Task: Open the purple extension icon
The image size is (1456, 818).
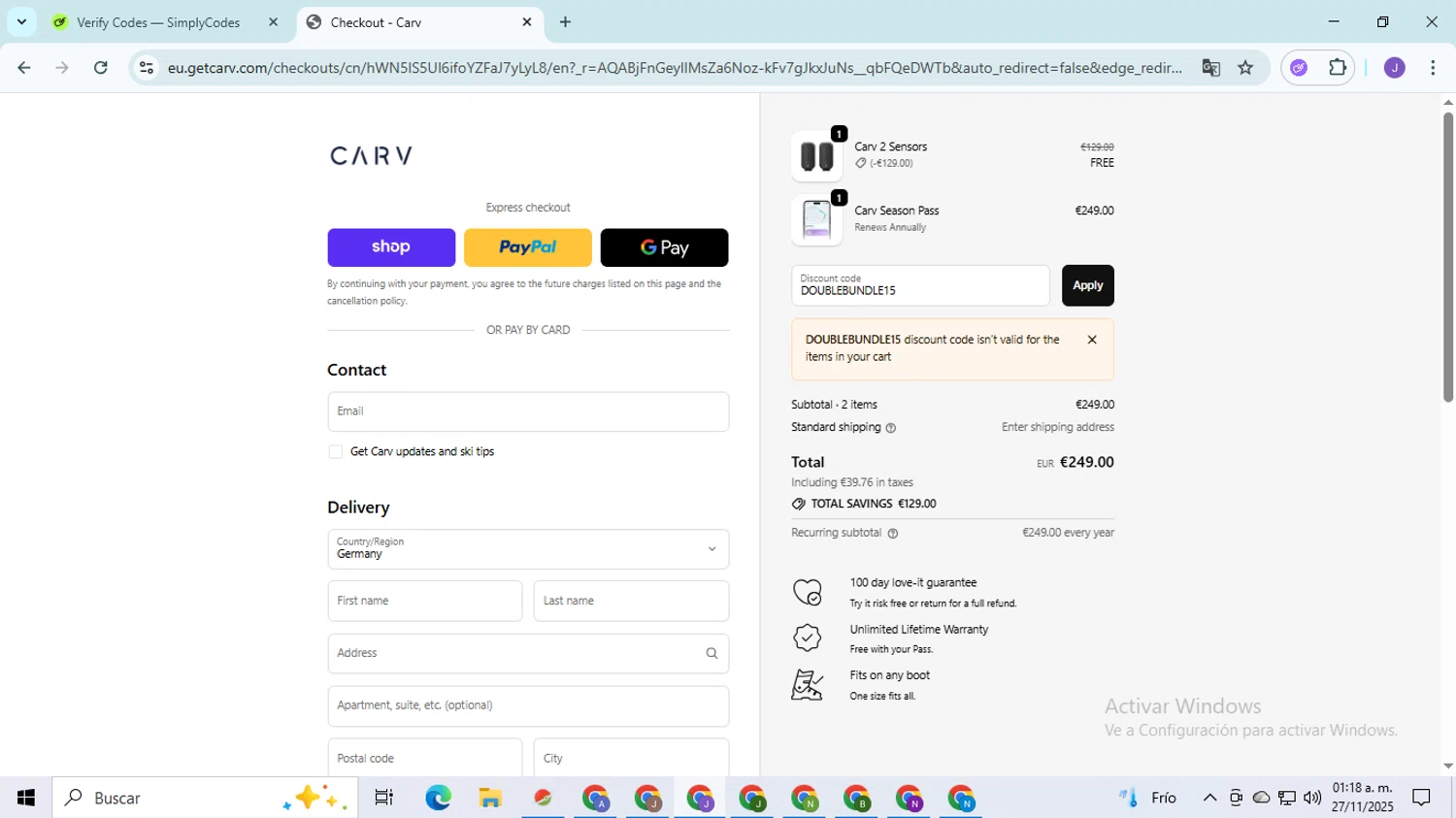Action: click(x=1299, y=68)
